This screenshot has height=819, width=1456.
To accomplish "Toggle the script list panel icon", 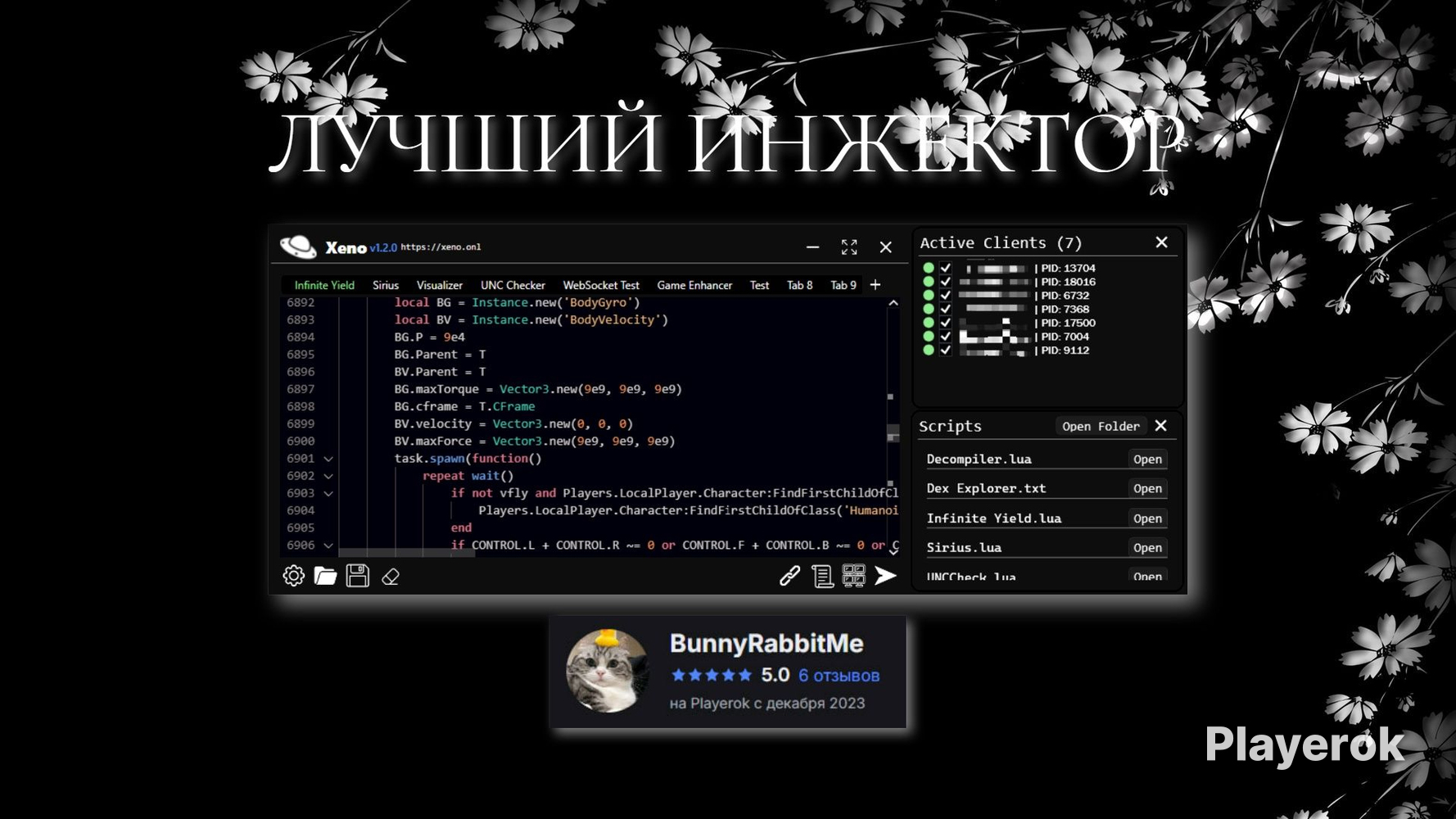I will [822, 576].
